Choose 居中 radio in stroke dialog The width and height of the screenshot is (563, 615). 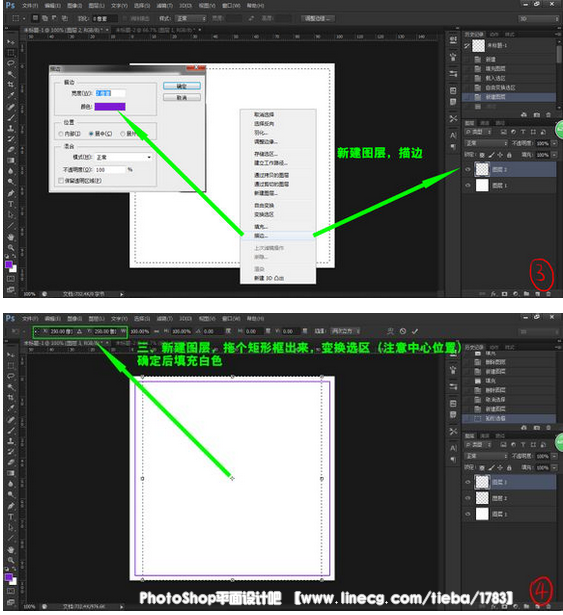click(91, 134)
